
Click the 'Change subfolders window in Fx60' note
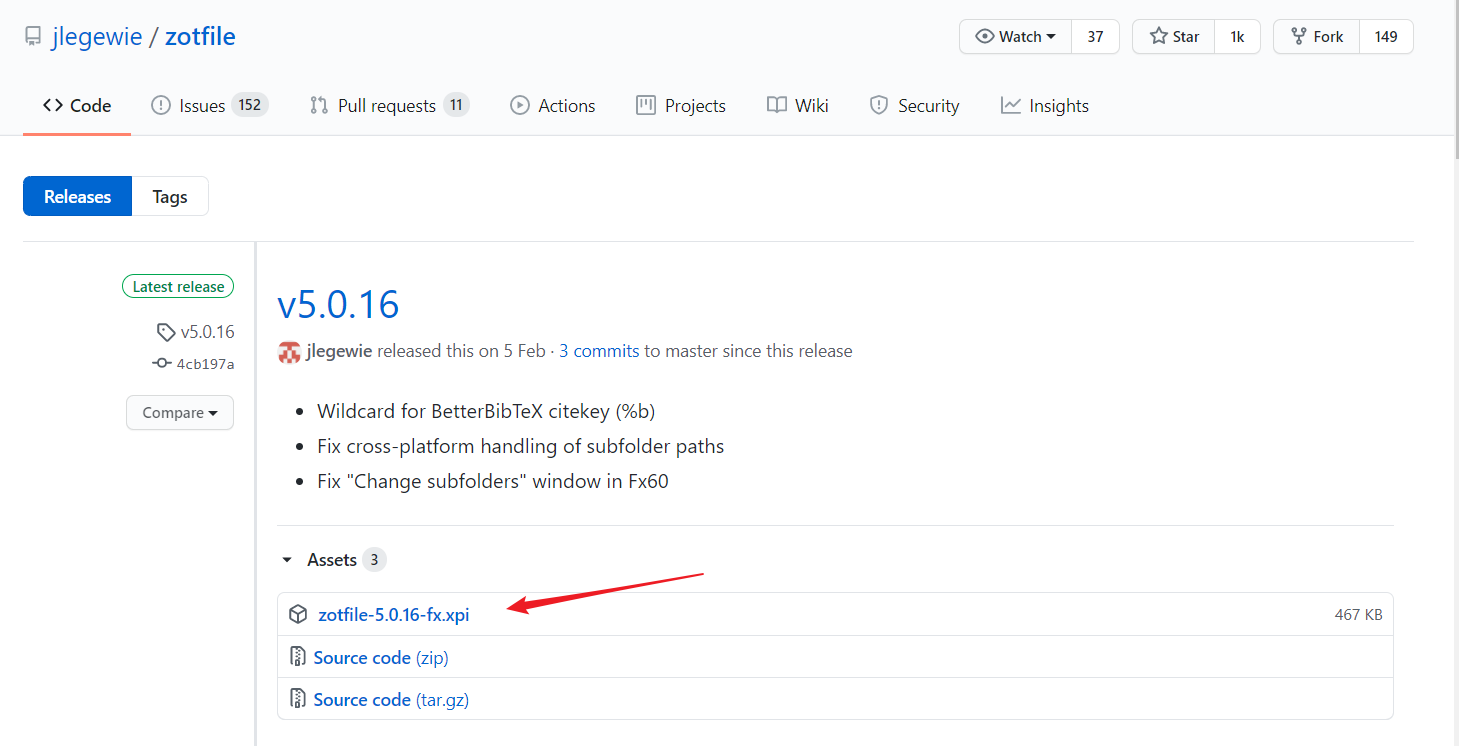click(x=492, y=481)
